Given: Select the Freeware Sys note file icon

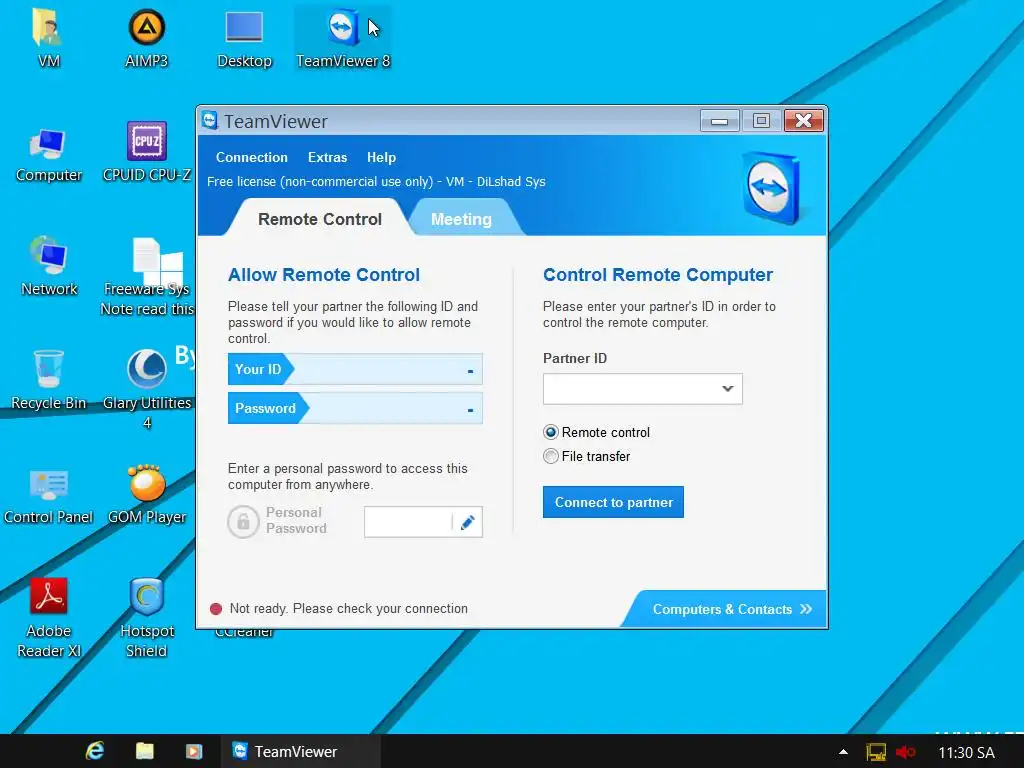Looking at the screenshot, I should [150, 277].
